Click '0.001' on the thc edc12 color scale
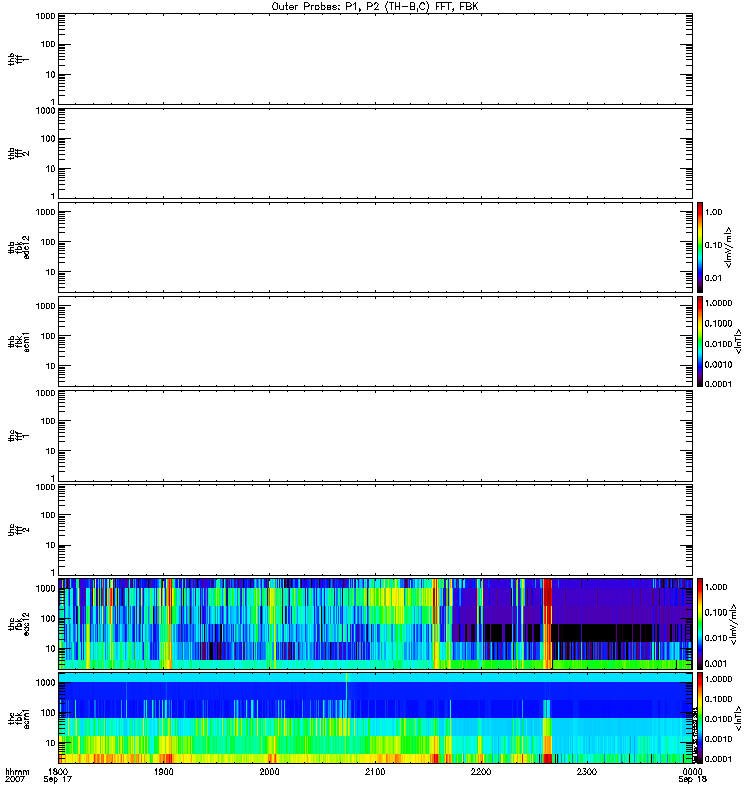This screenshot has width=750, height=800. pos(716,664)
